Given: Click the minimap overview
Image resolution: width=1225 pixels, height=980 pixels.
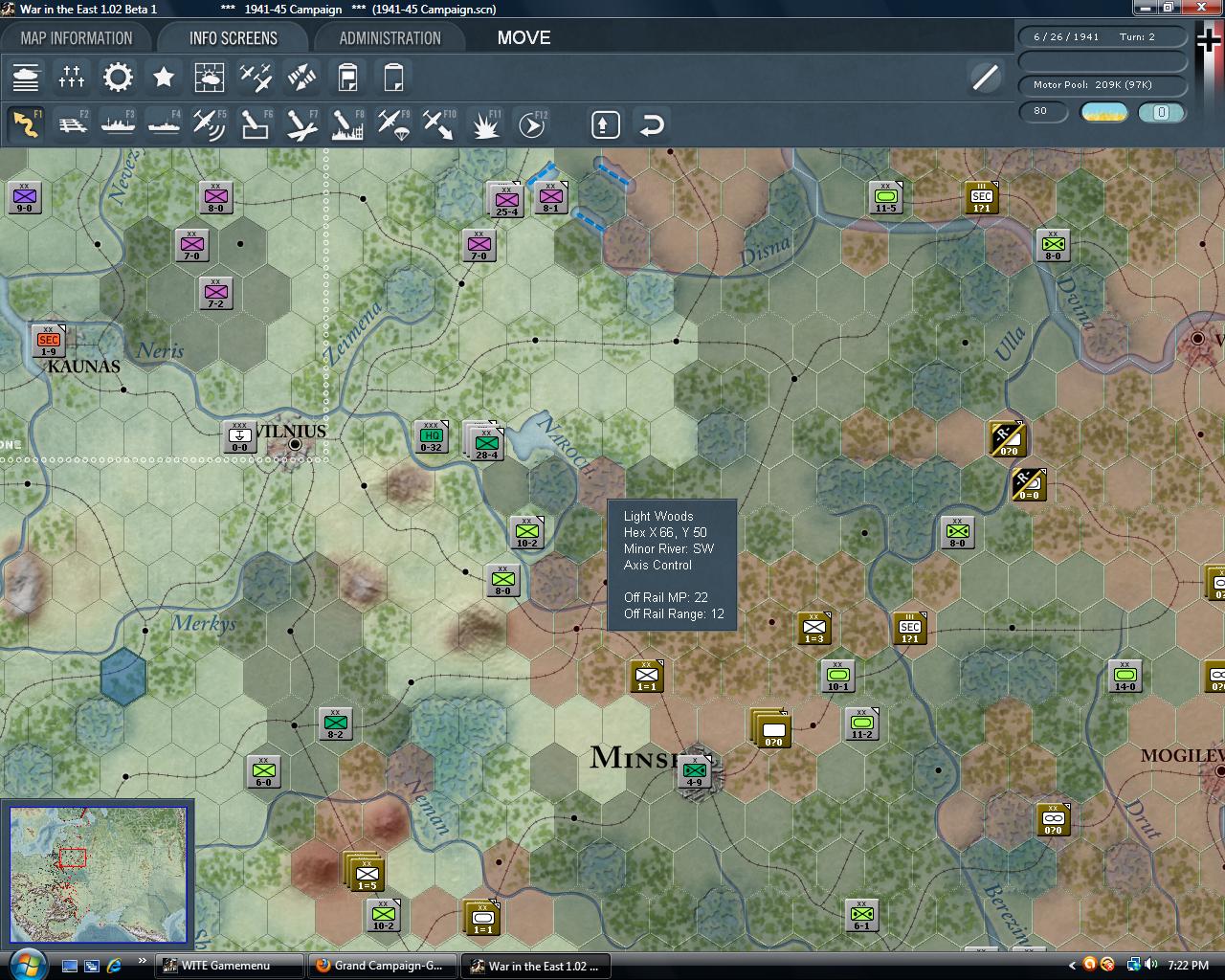Looking at the screenshot, I should click(x=98, y=875).
